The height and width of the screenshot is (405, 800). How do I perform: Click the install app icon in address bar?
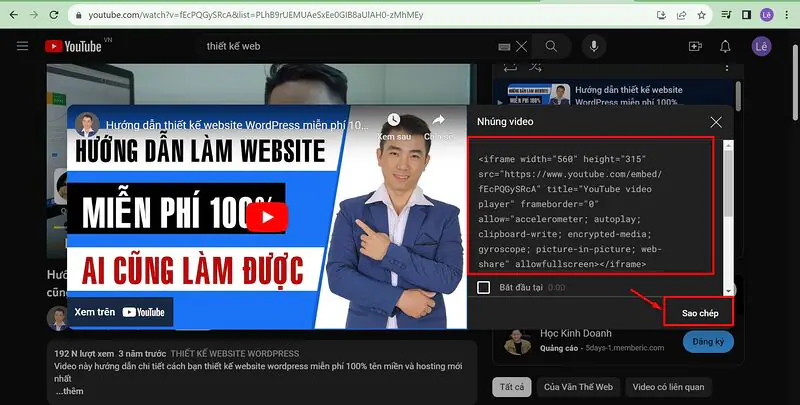(x=662, y=15)
